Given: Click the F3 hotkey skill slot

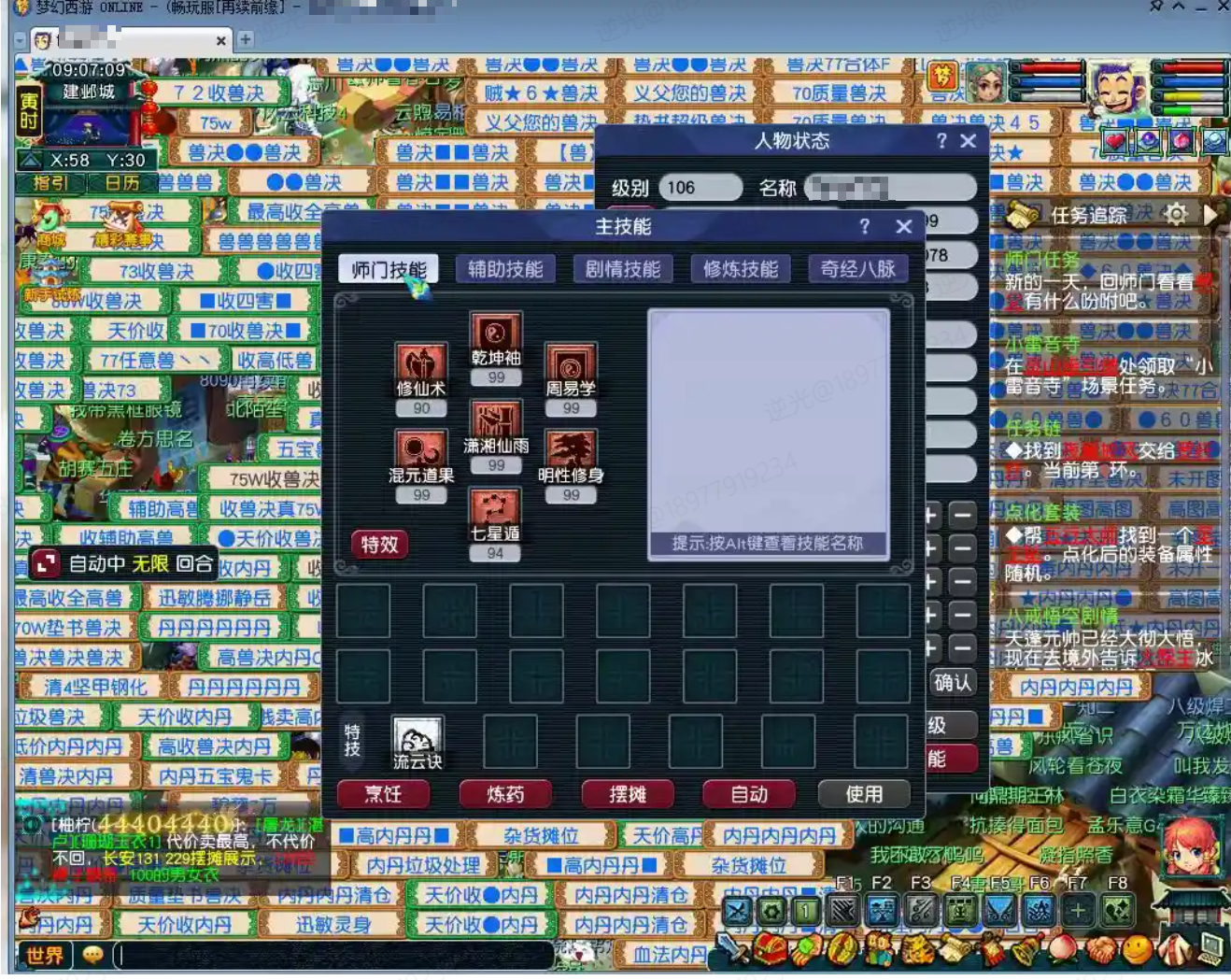Looking at the screenshot, I should click(x=921, y=909).
